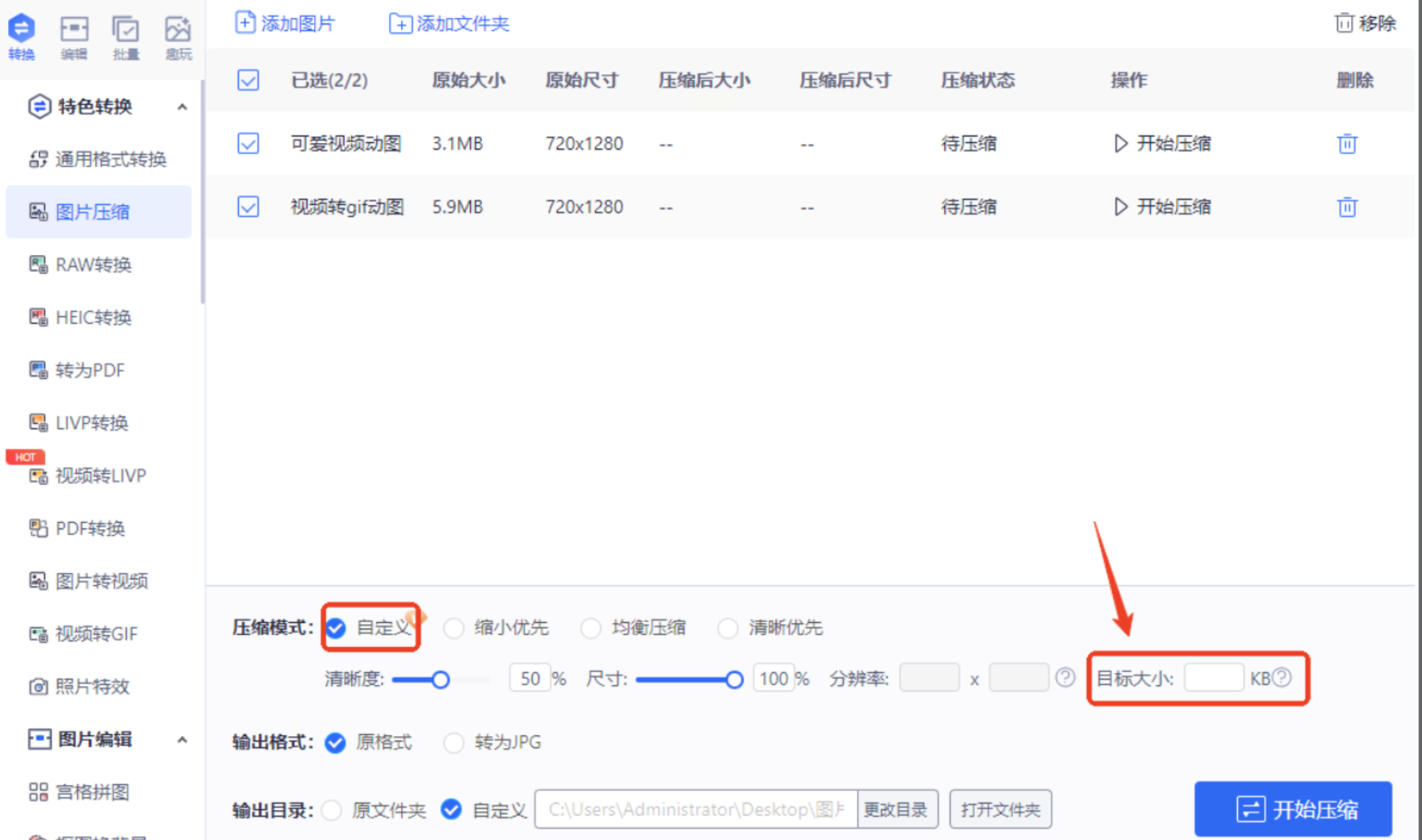Click the 更改目录 button

tap(896, 810)
